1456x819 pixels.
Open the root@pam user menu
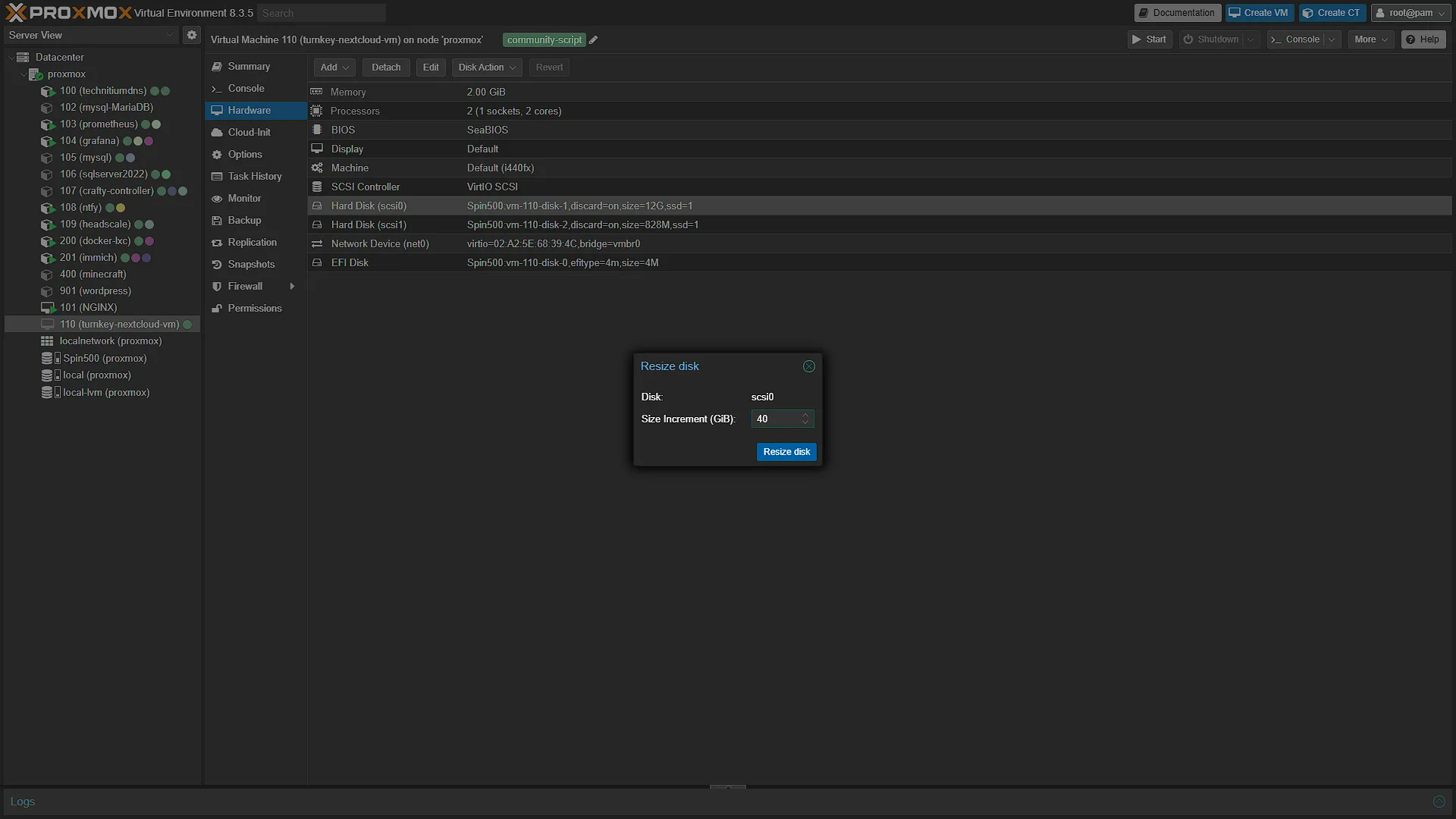1410,13
